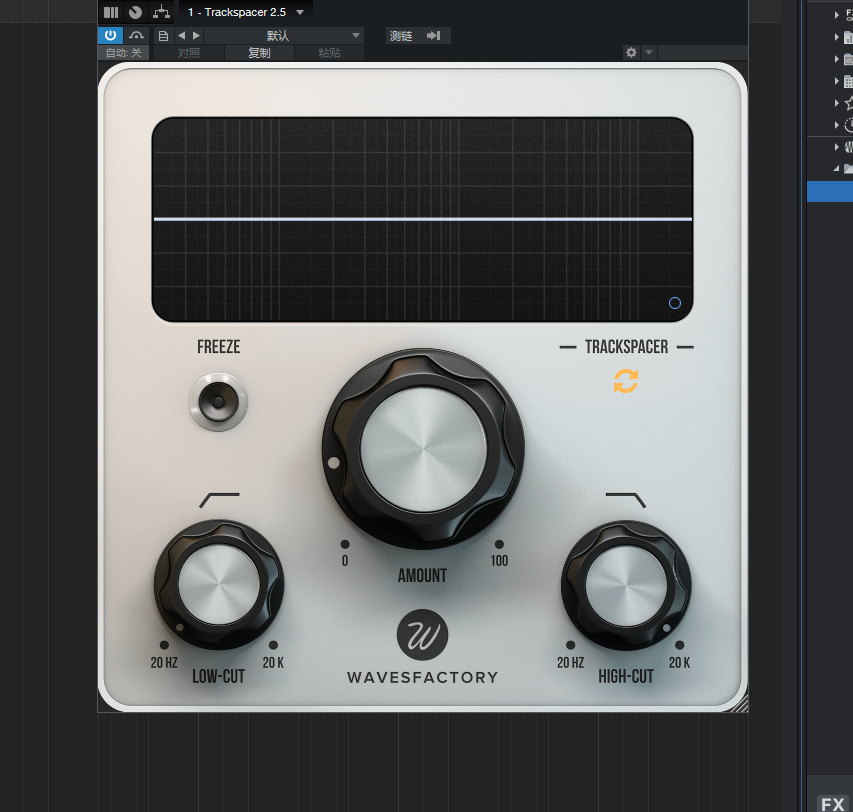The height and width of the screenshot is (812, 853).
Task: Expand the browser row with the star icon
Action: pos(837,103)
